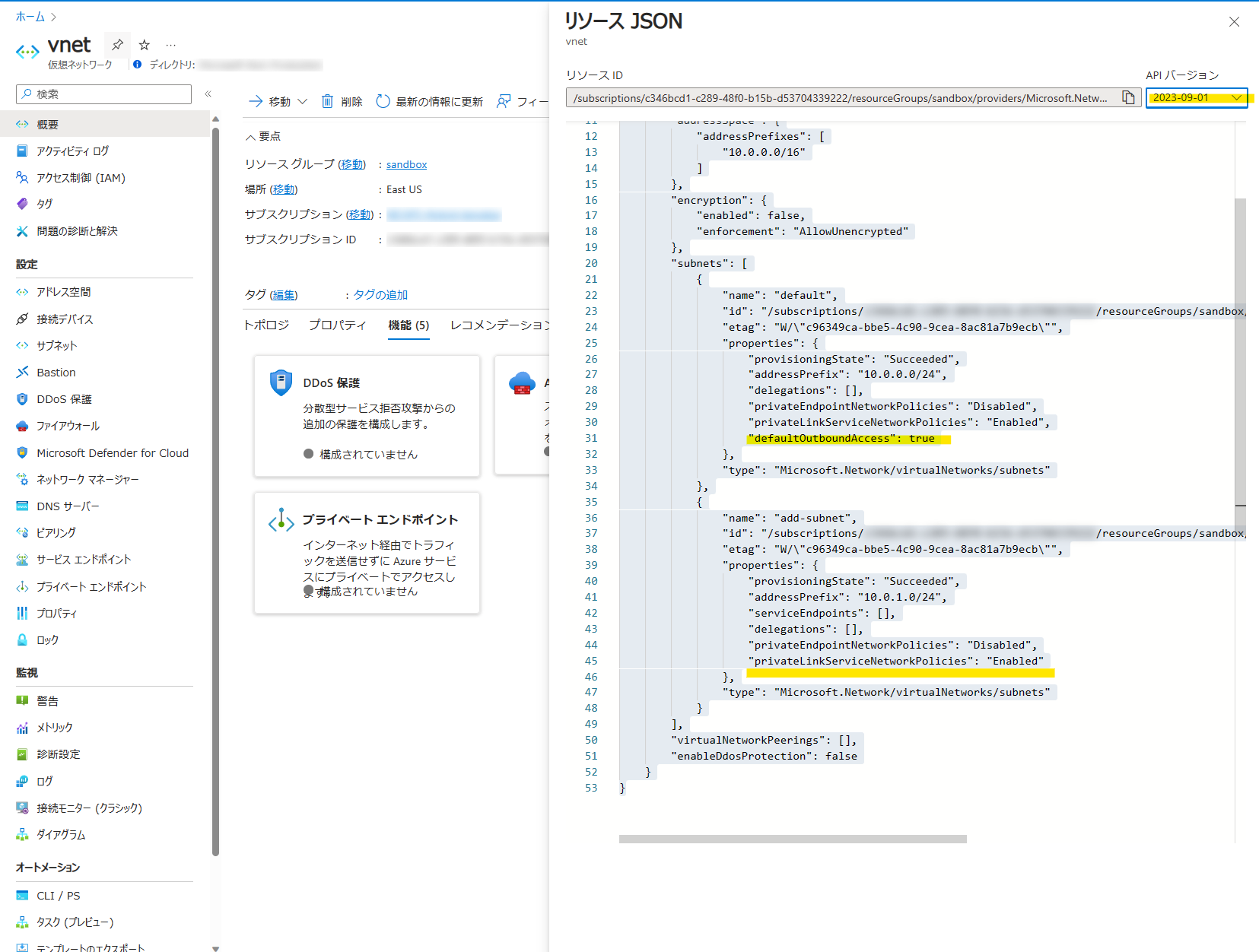This screenshot has height=952, width=1259.
Task: Switch to the レコメンデーション tab
Action: (x=499, y=325)
